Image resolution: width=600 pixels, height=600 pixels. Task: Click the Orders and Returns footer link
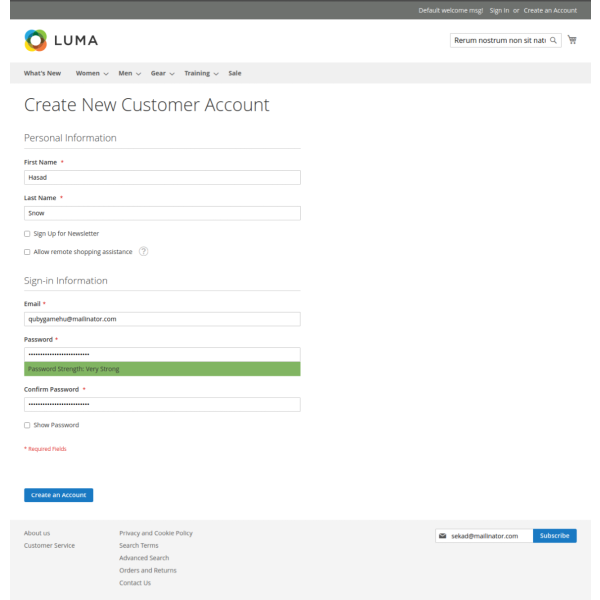tap(148, 570)
